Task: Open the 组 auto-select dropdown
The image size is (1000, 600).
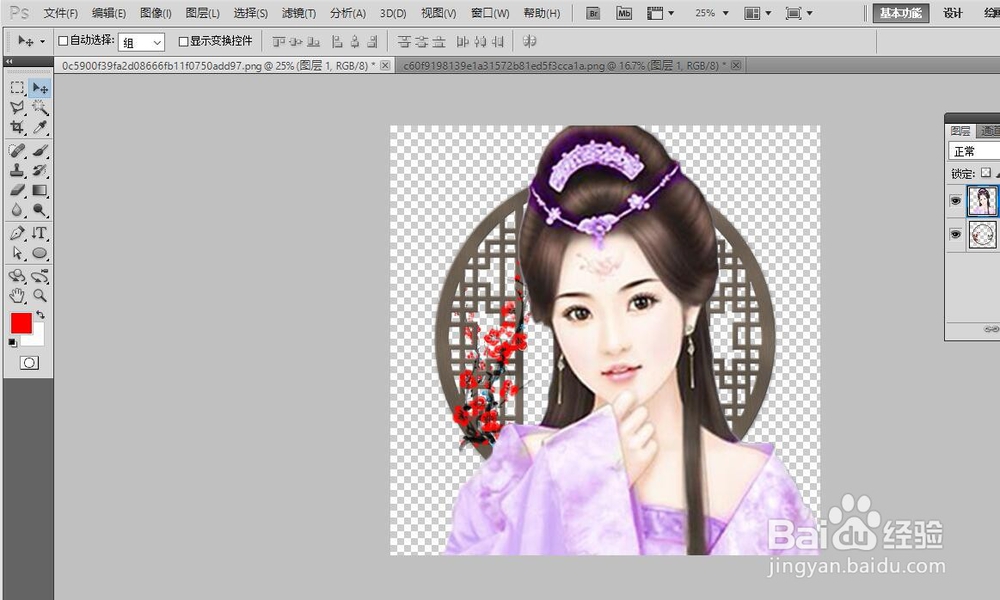Action: click(142, 42)
